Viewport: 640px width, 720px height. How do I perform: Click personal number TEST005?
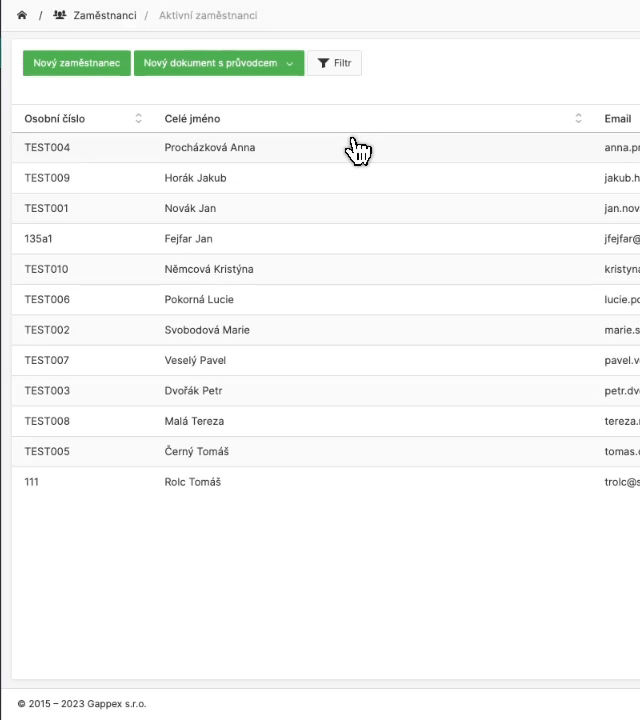pos(47,452)
